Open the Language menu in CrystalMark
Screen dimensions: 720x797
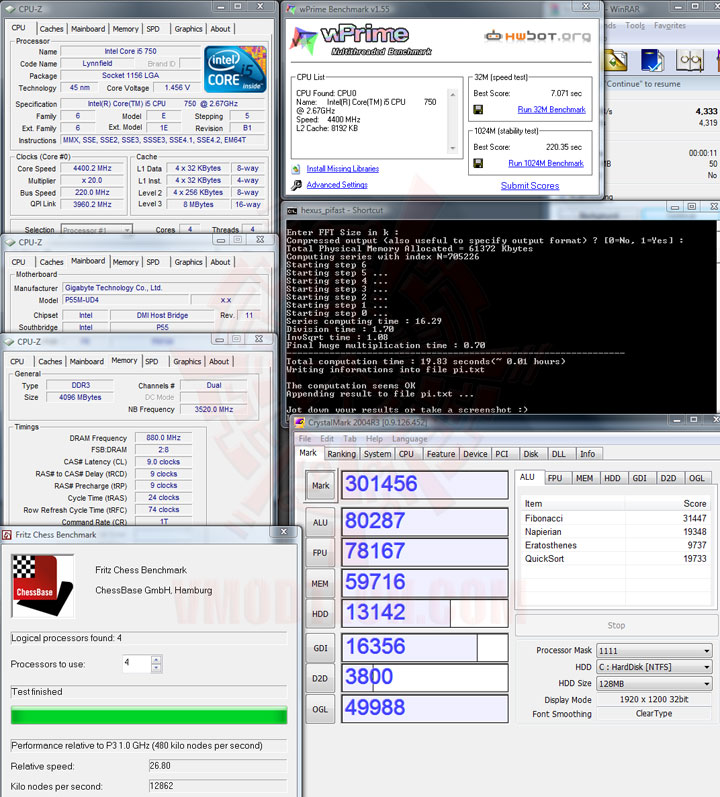410,439
